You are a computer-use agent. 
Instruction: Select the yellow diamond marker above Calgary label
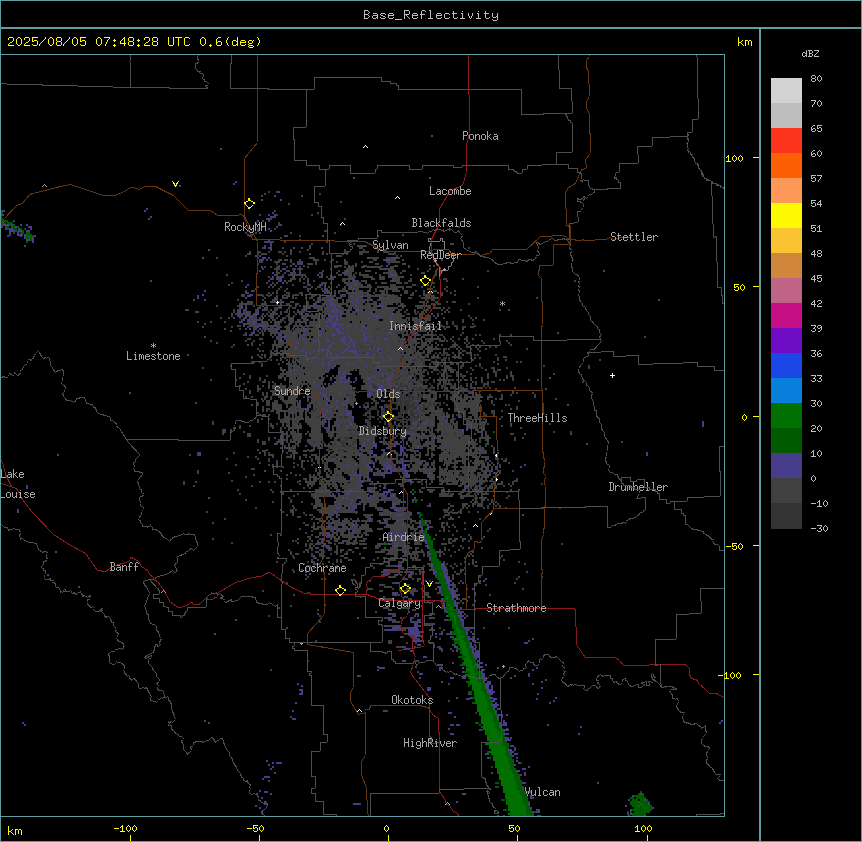405,589
